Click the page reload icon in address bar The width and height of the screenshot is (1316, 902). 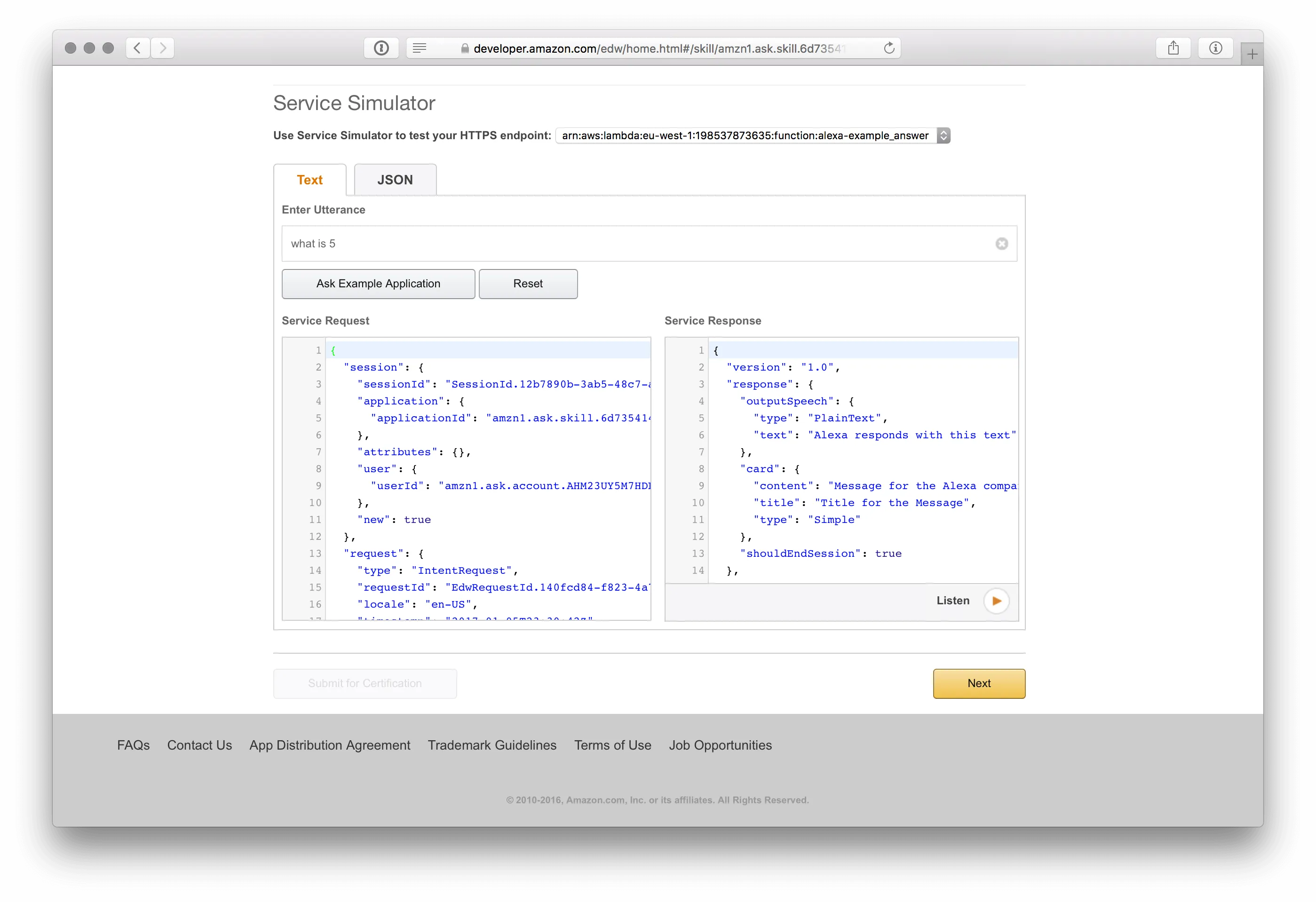pyautogui.click(x=888, y=48)
